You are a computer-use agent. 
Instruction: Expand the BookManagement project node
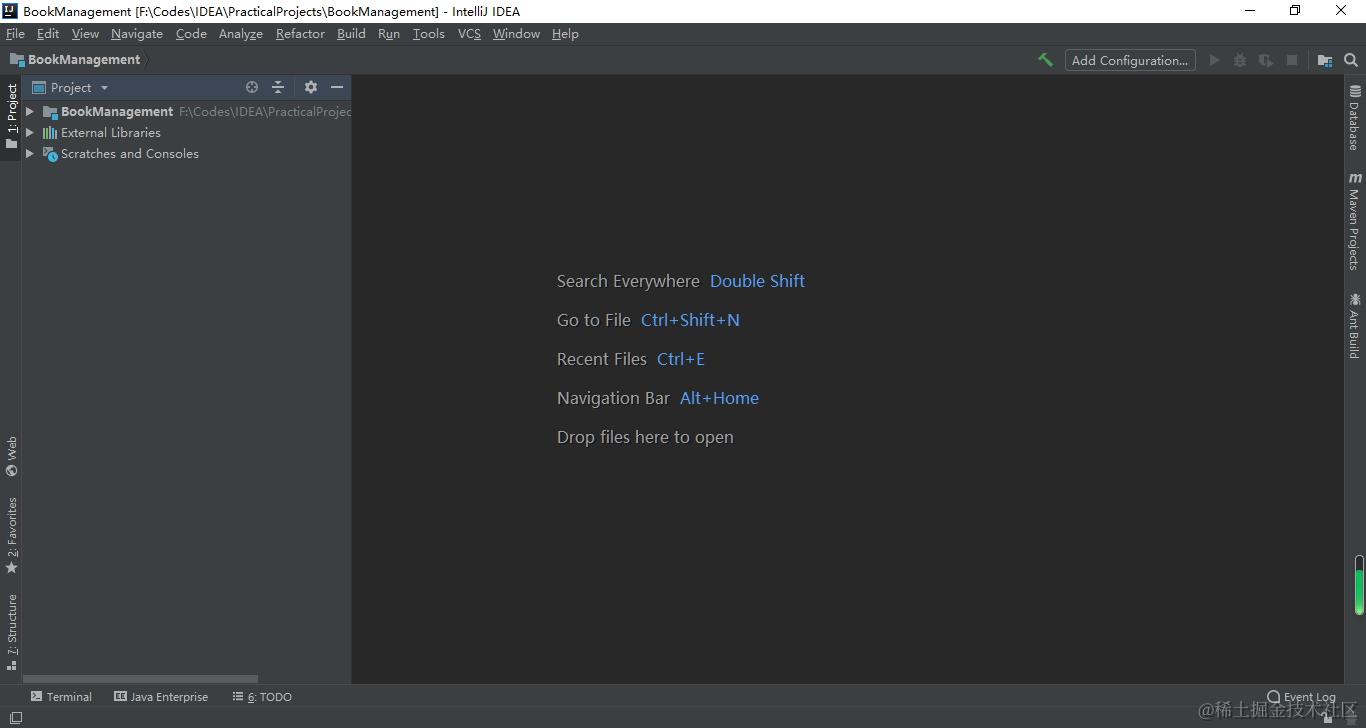30,111
